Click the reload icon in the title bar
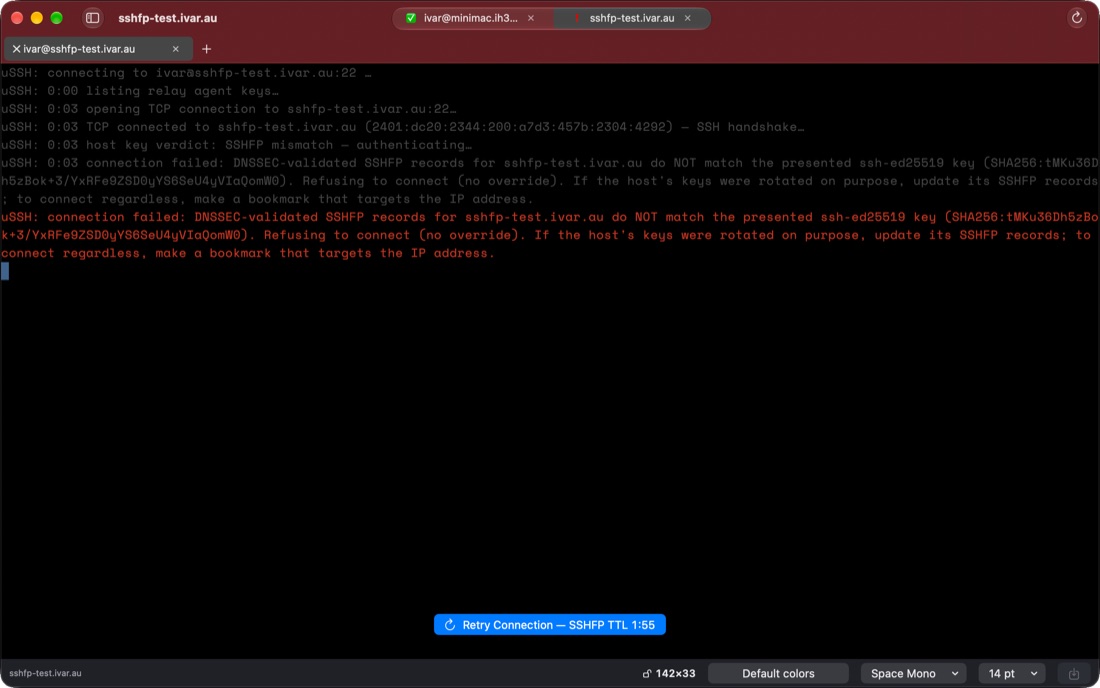The image size is (1100, 688). click(x=1076, y=18)
